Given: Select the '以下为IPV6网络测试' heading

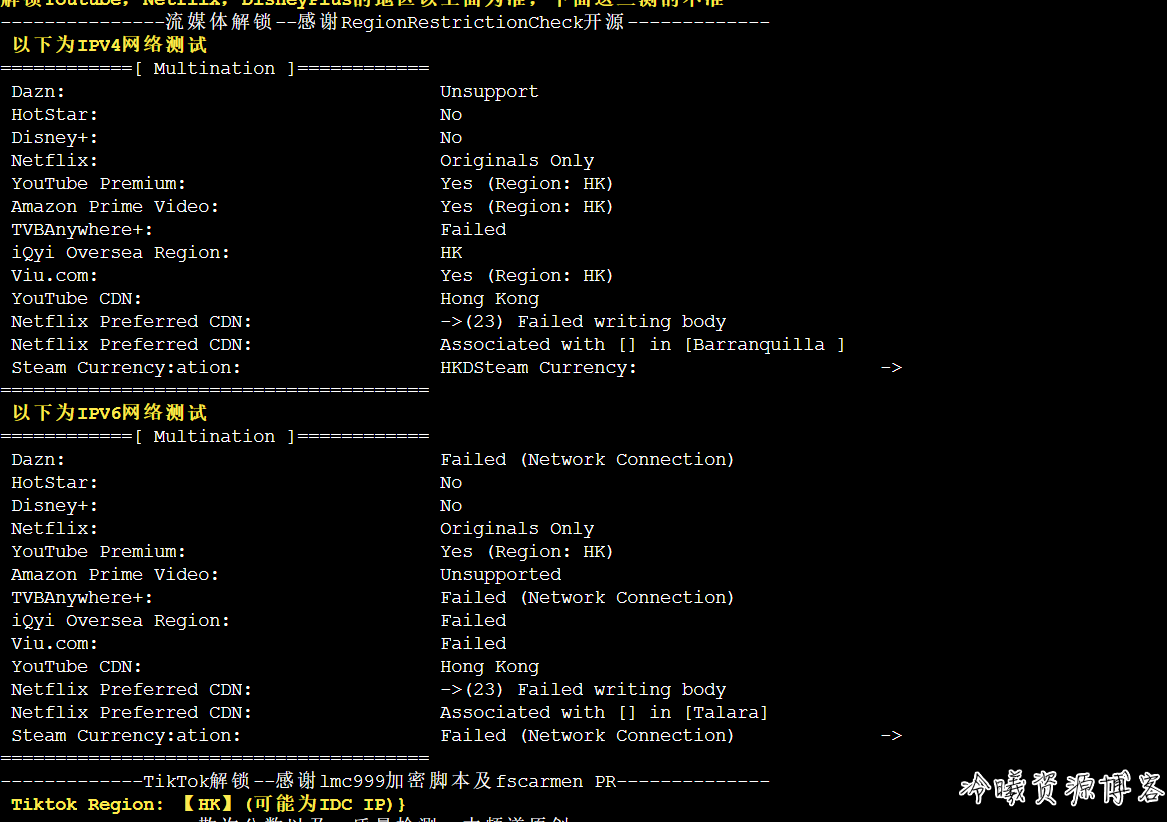Looking at the screenshot, I should (109, 412).
